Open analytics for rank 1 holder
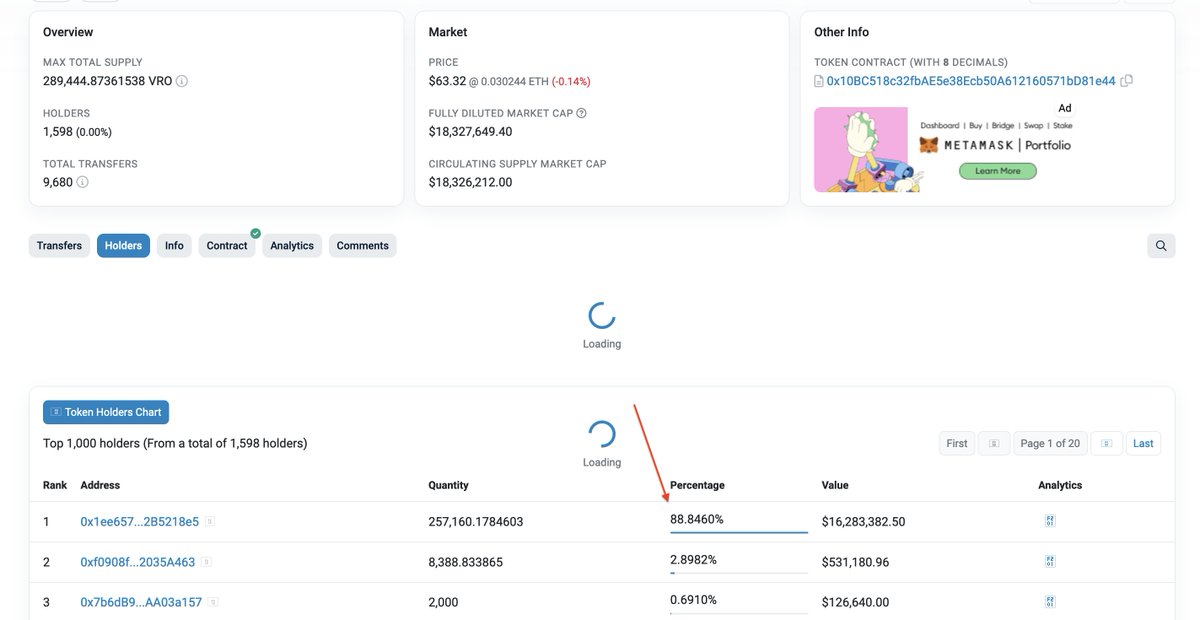This screenshot has width=1200, height=620. 1049,519
